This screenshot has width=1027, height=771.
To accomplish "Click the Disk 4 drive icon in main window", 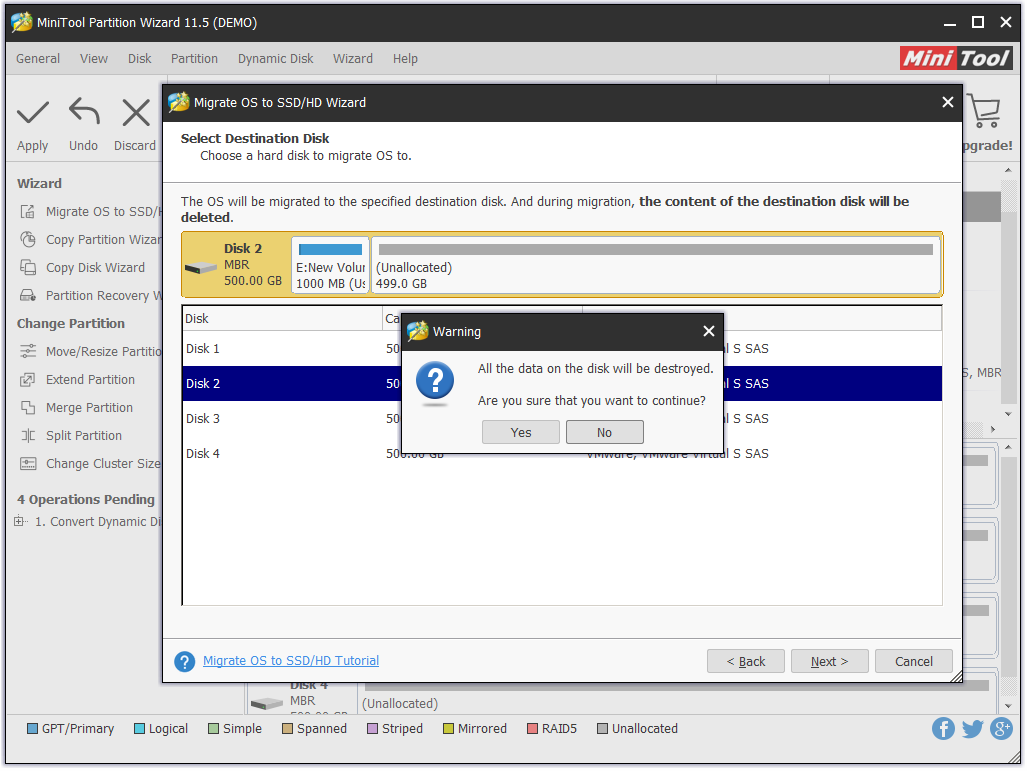I will click(x=267, y=704).
